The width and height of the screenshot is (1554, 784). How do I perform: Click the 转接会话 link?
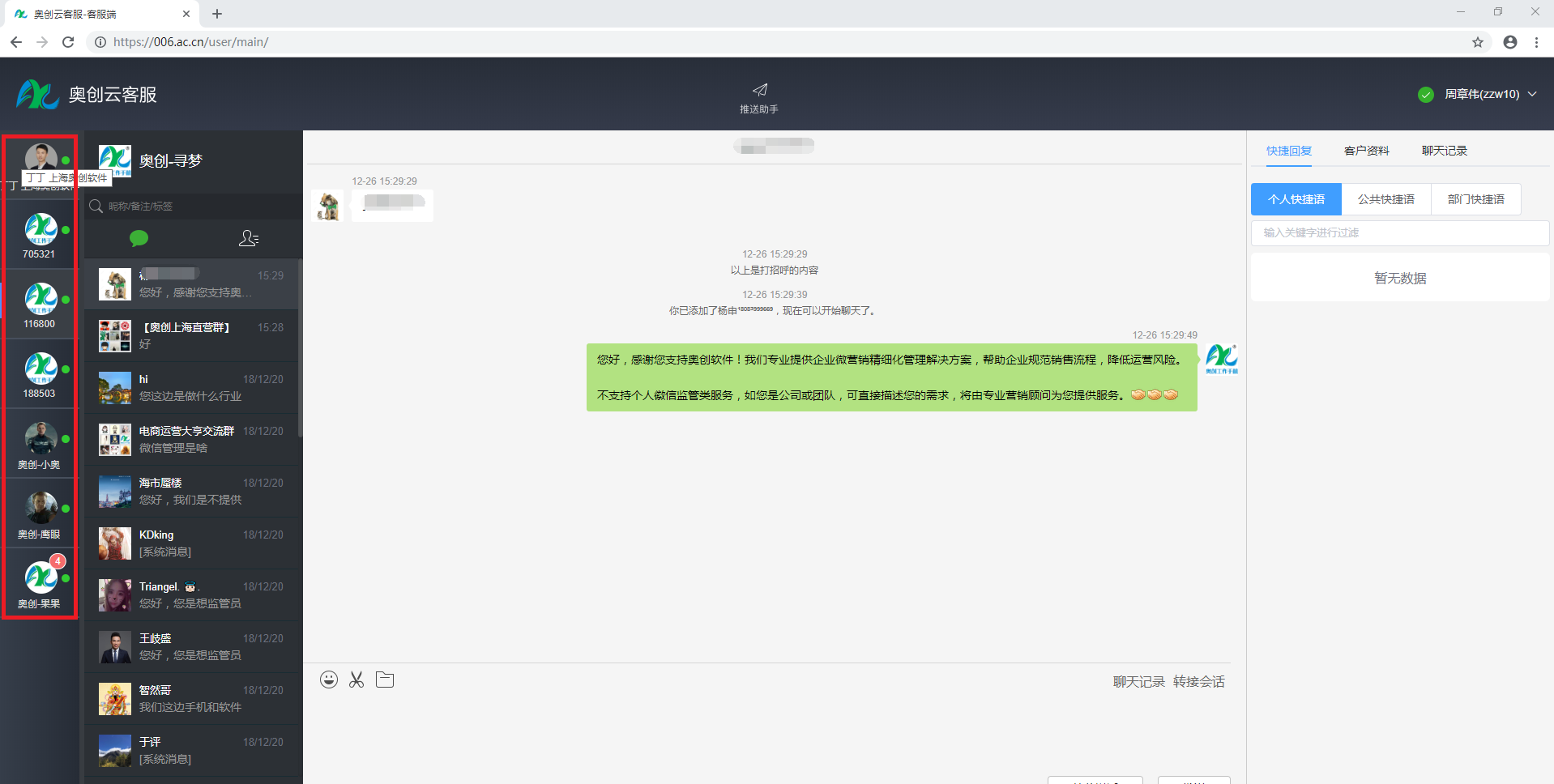(x=1199, y=682)
